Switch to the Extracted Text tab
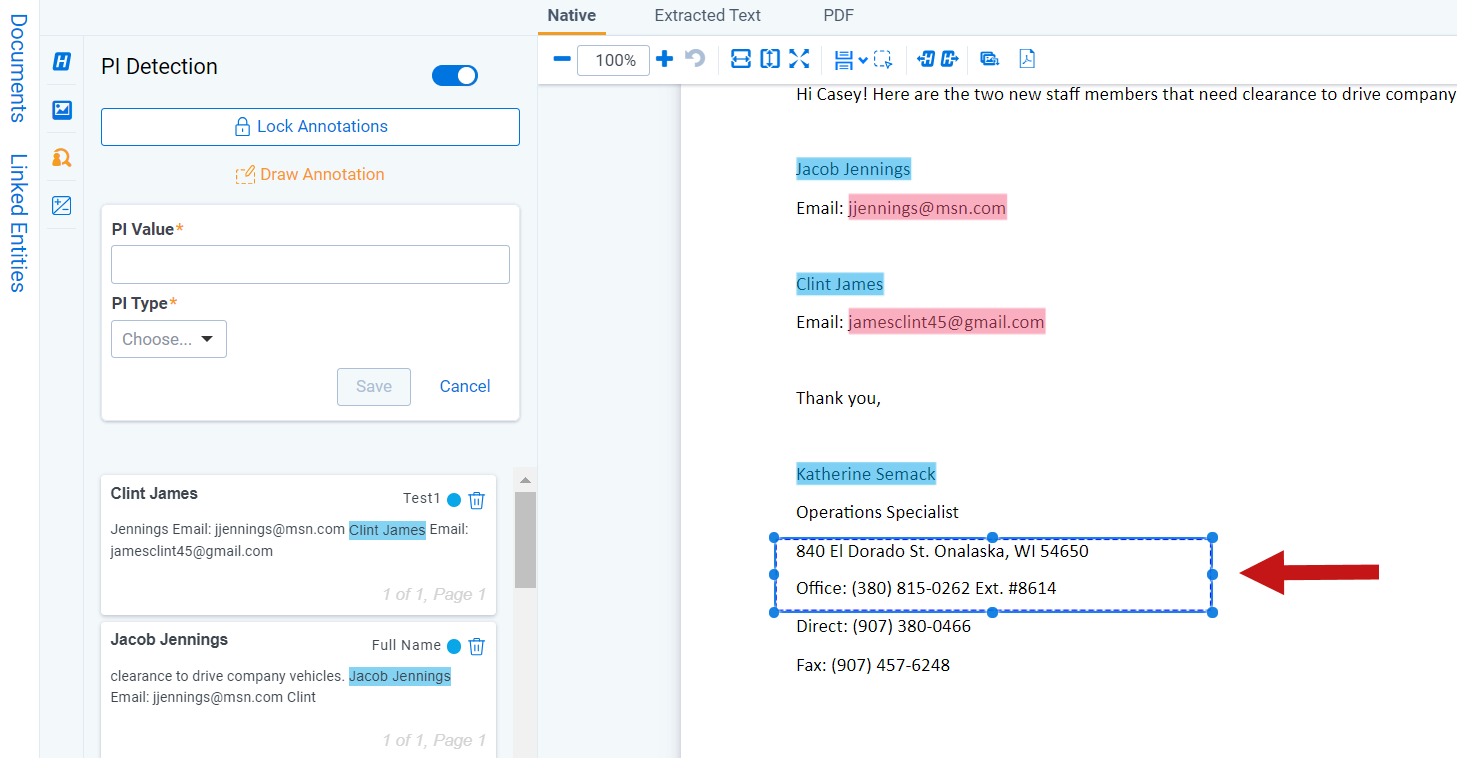The width and height of the screenshot is (1457, 758). (x=707, y=15)
